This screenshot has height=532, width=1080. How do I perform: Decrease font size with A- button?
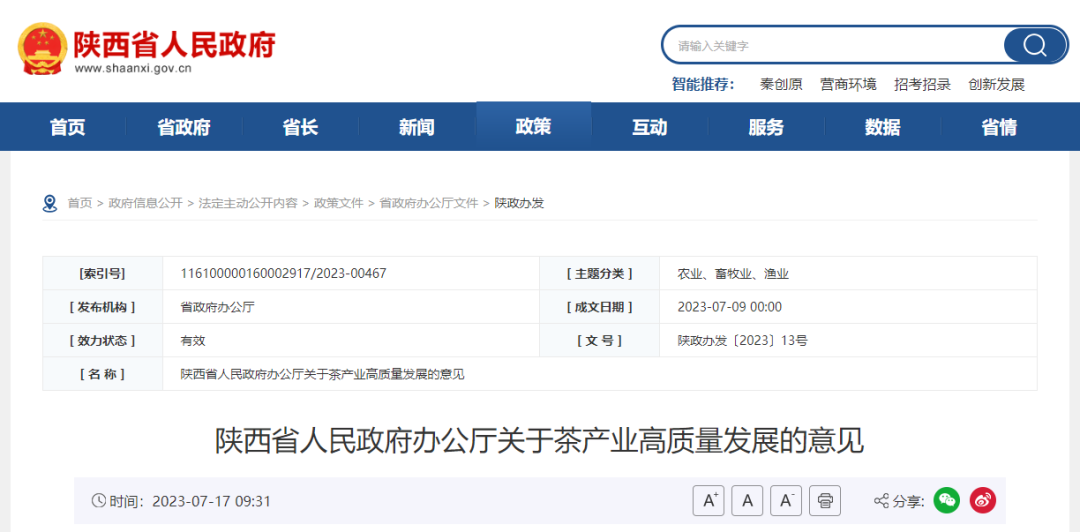tap(786, 501)
